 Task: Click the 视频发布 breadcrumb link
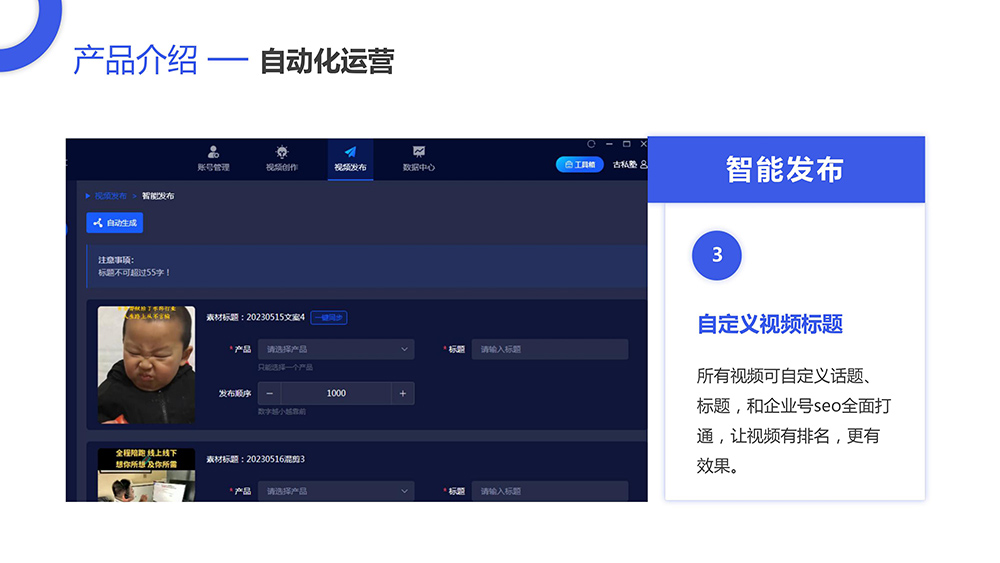pos(110,196)
